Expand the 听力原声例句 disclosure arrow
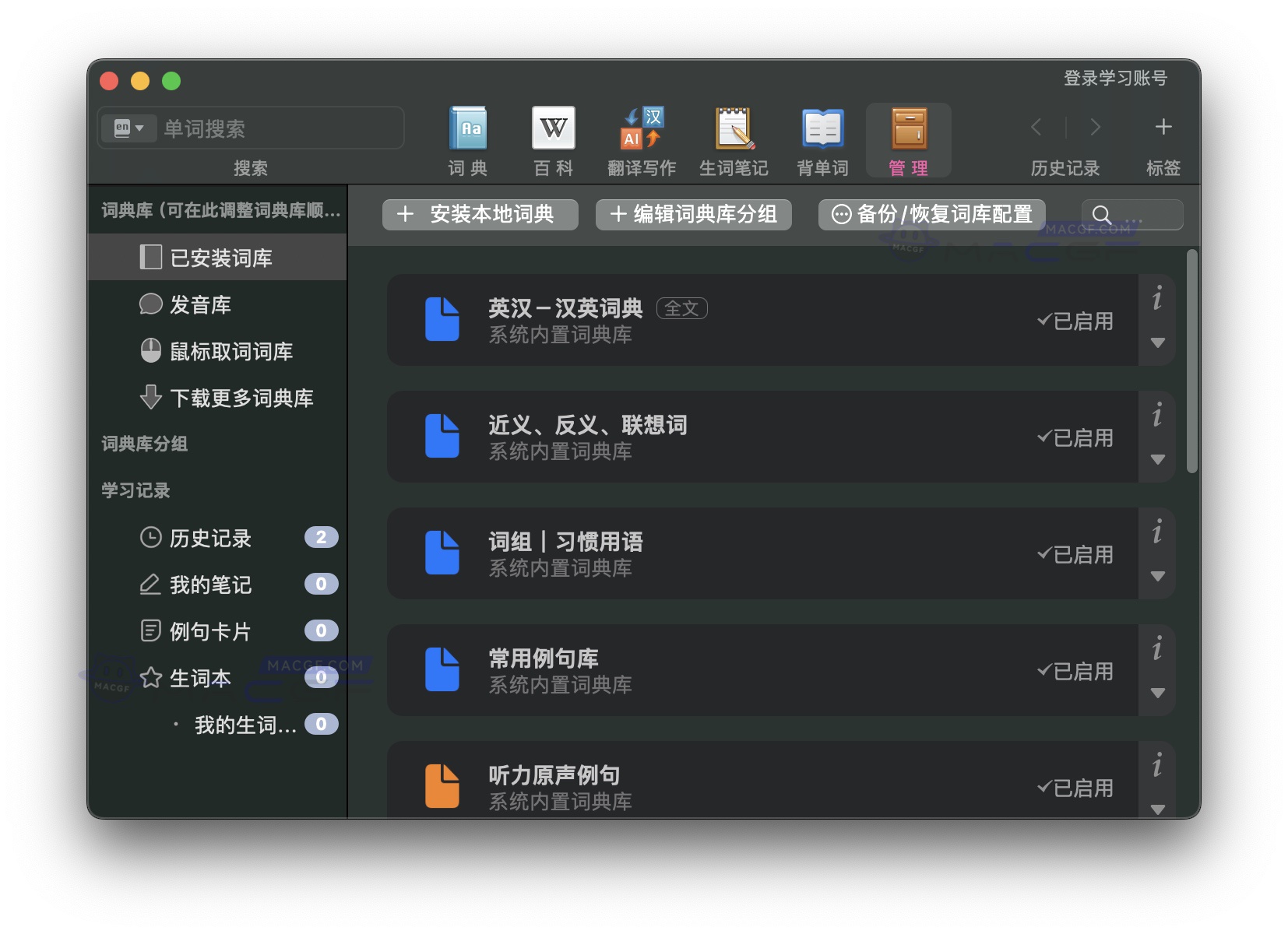 pyautogui.click(x=1158, y=808)
